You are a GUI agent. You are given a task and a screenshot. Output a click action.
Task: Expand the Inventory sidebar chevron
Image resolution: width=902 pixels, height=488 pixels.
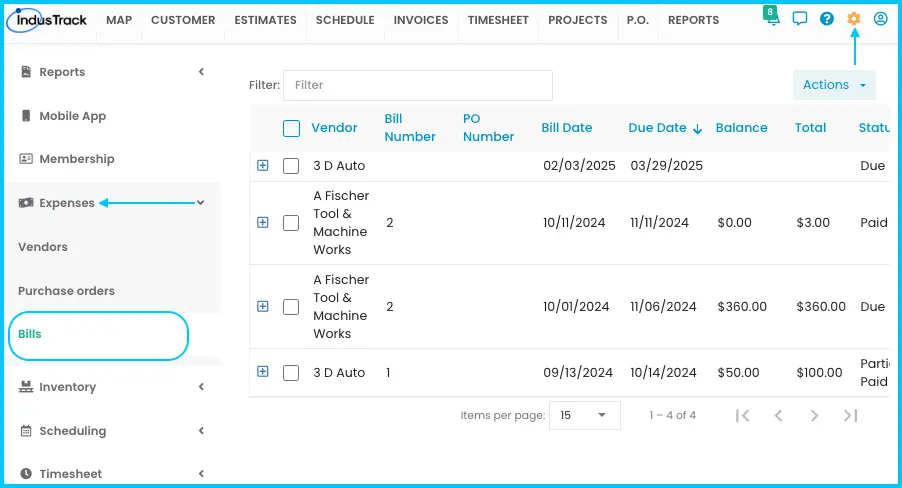coord(201,387)
